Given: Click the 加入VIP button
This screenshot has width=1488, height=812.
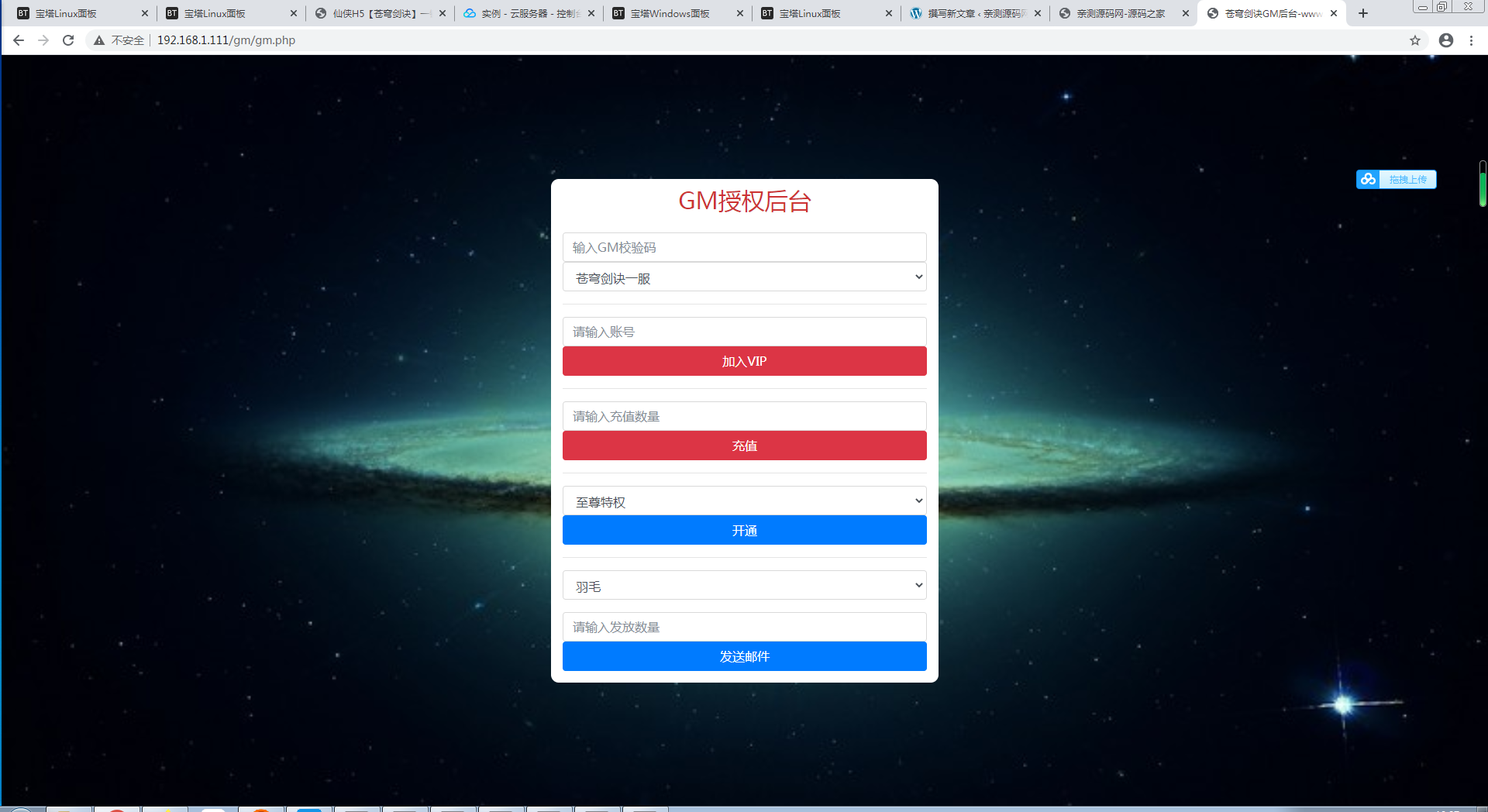Looking at the screenshot, I should (745, 361).
